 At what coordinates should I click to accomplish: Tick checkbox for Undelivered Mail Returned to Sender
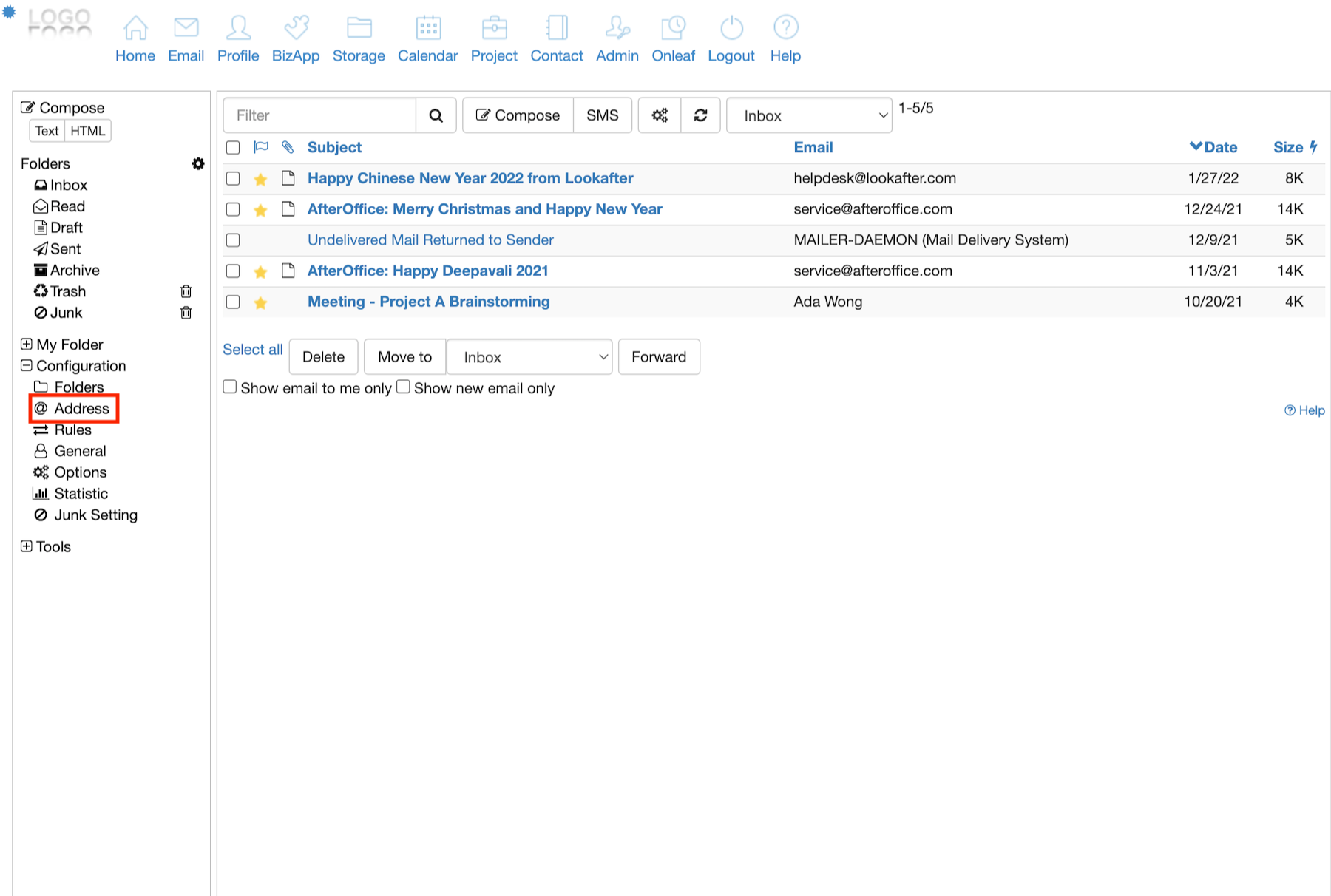click(x=233, y=240)
